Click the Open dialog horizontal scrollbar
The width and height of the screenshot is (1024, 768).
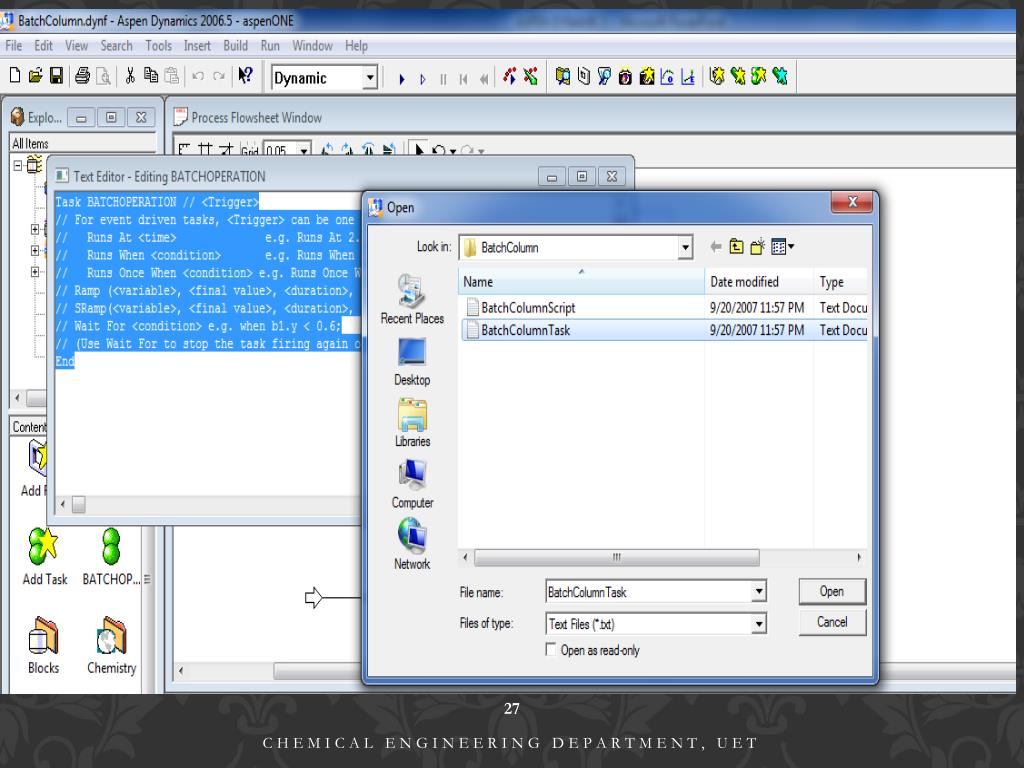pyautogui.click(x=616, y=558)
